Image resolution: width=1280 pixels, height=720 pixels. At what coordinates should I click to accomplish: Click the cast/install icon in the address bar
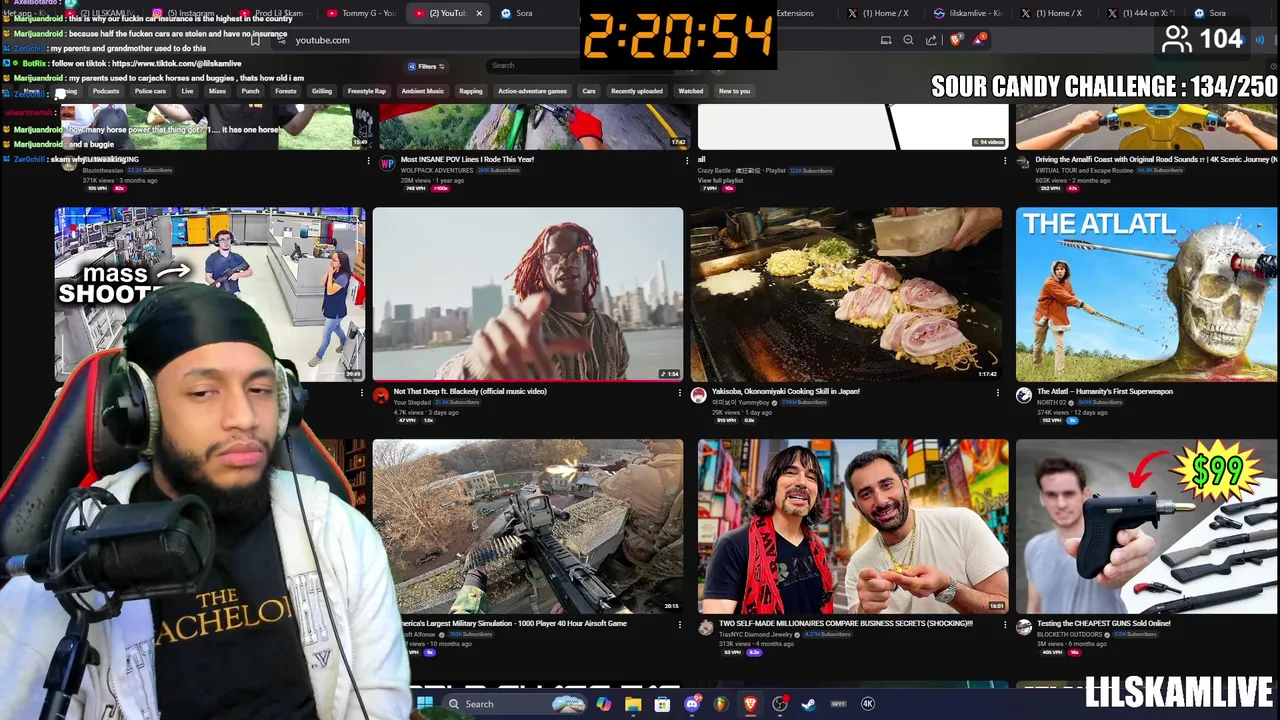pos(886,40)
